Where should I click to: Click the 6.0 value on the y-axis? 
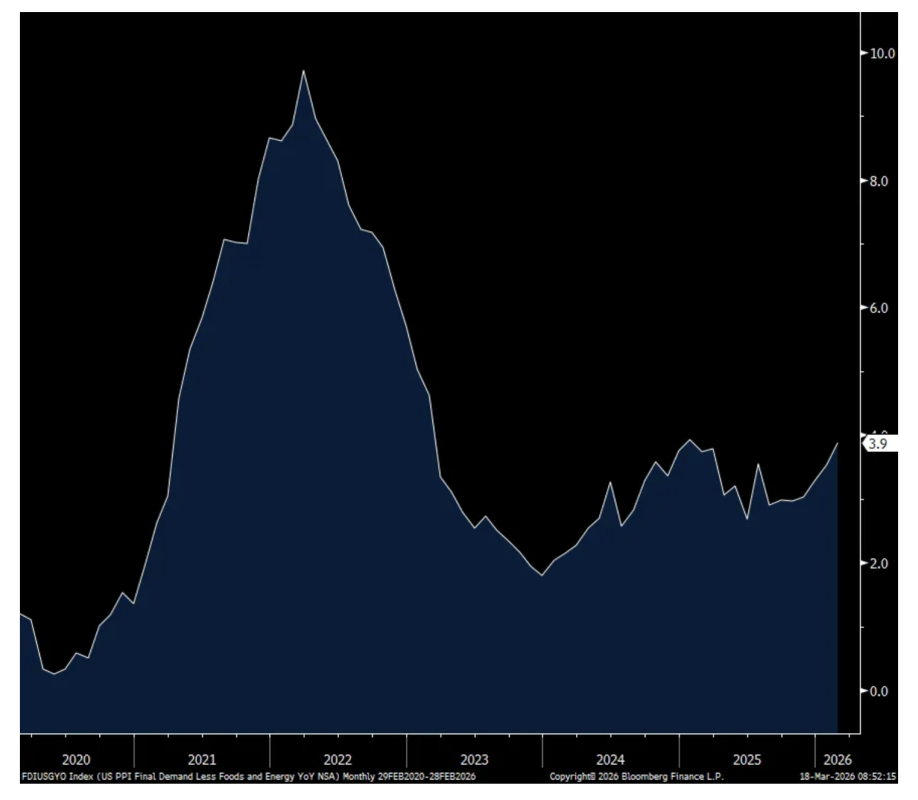coord(880,308)
